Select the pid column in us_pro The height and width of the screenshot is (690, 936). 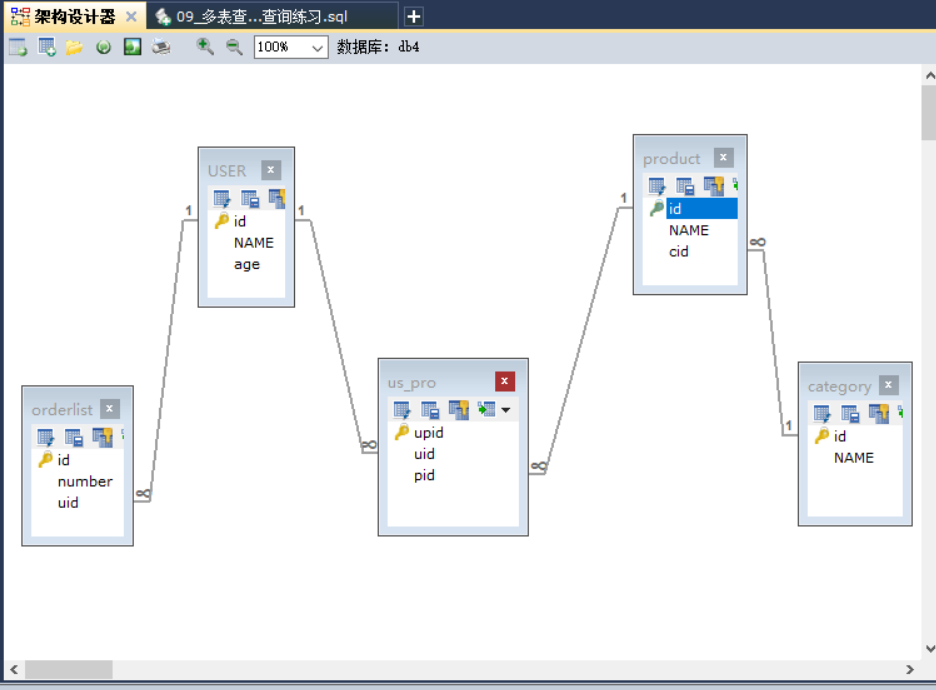tap(425, 475)
